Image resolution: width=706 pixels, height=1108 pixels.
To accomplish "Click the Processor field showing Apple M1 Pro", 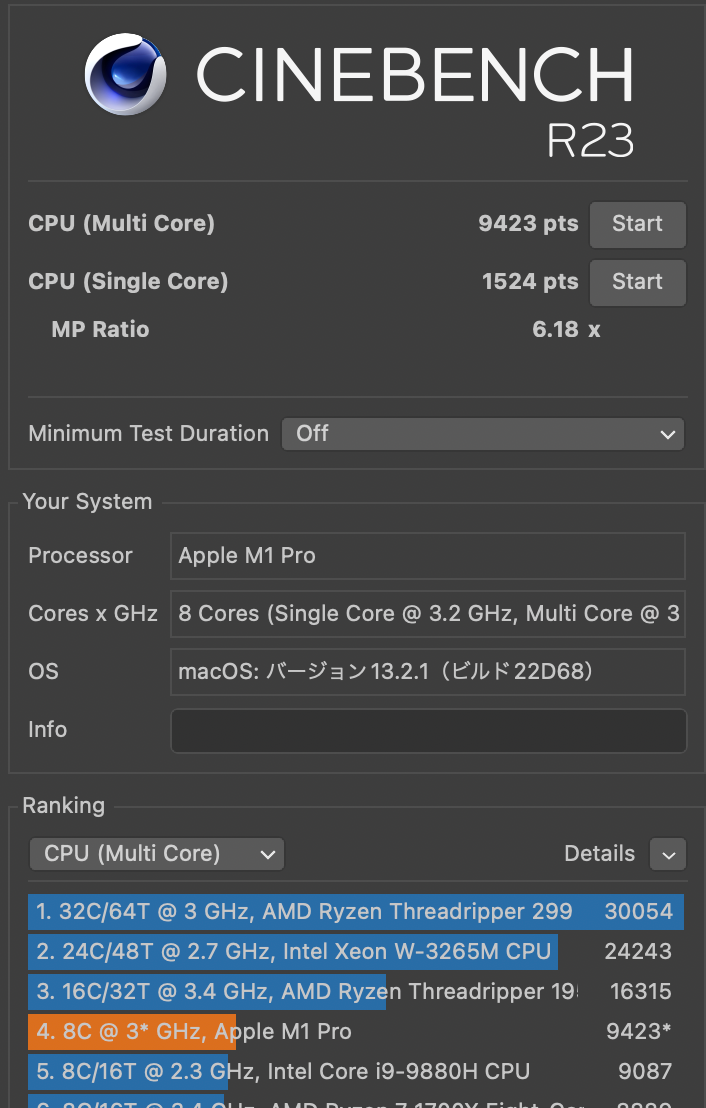I will [x=428, y=556].
